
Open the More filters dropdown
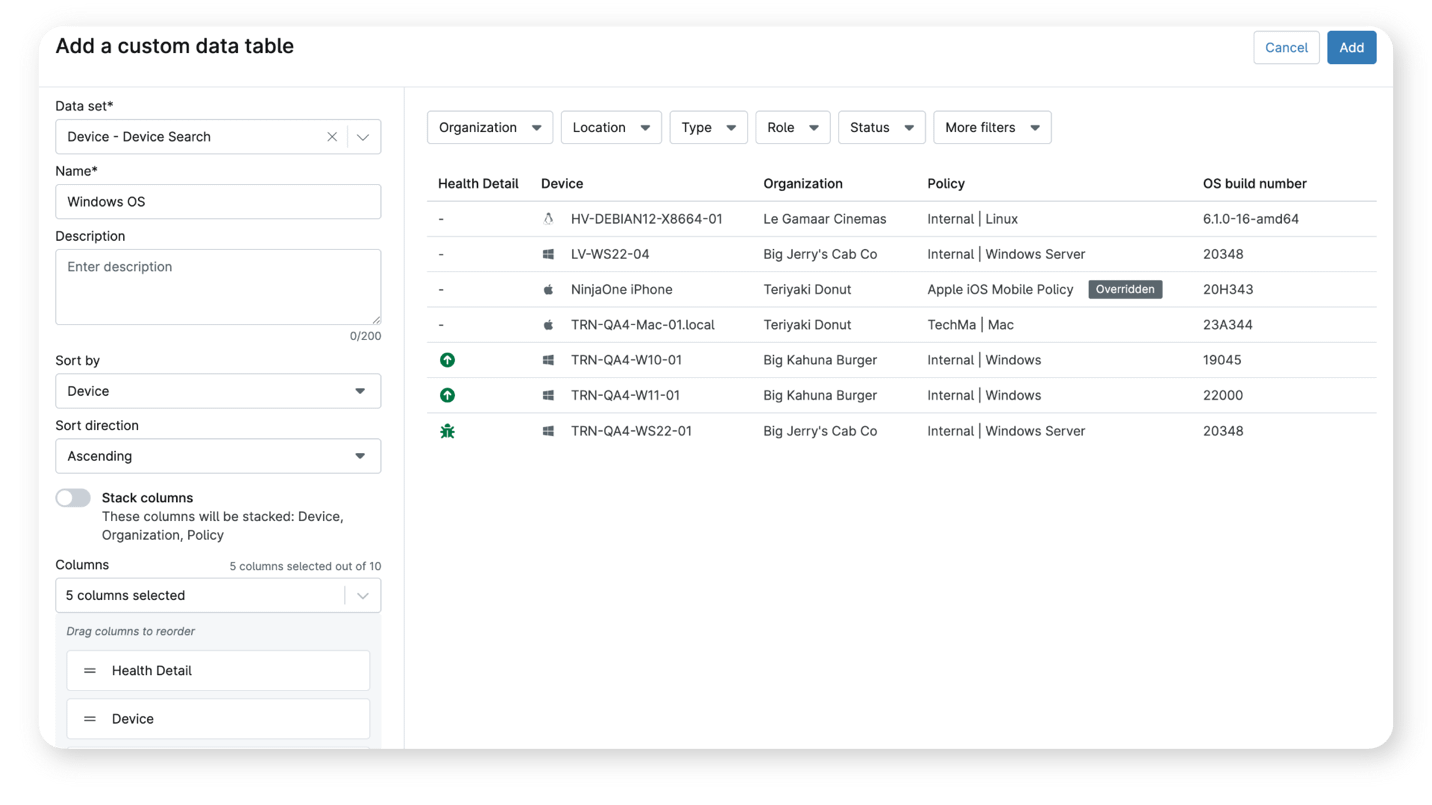click(992, 127)
